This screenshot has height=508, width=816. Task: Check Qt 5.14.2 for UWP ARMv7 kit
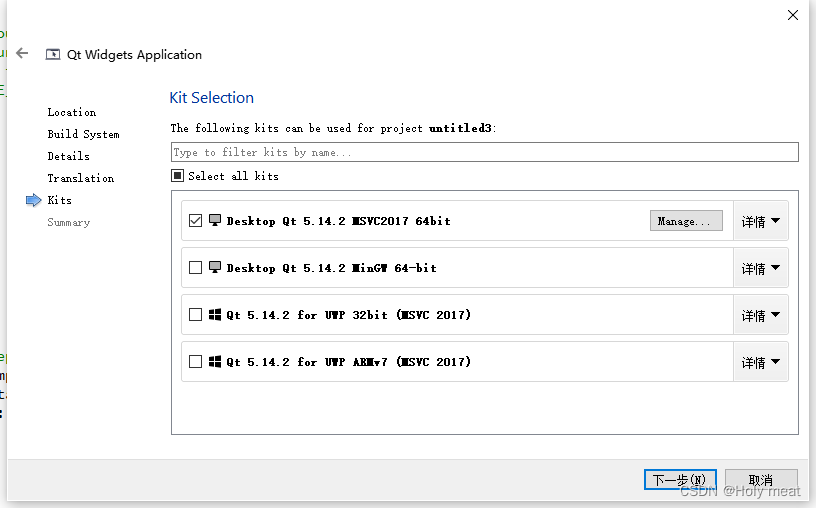195,361
